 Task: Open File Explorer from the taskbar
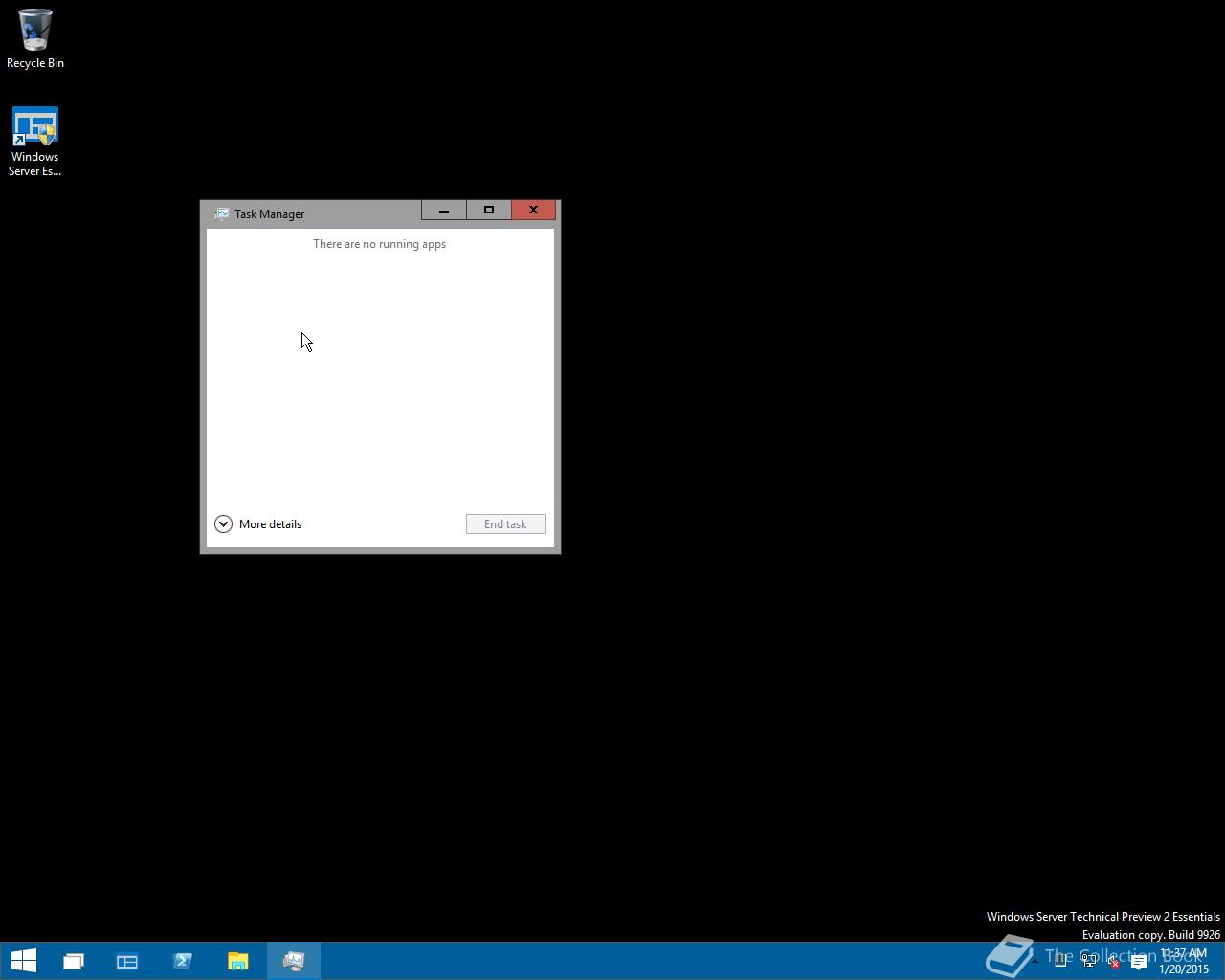pos(238,961)
